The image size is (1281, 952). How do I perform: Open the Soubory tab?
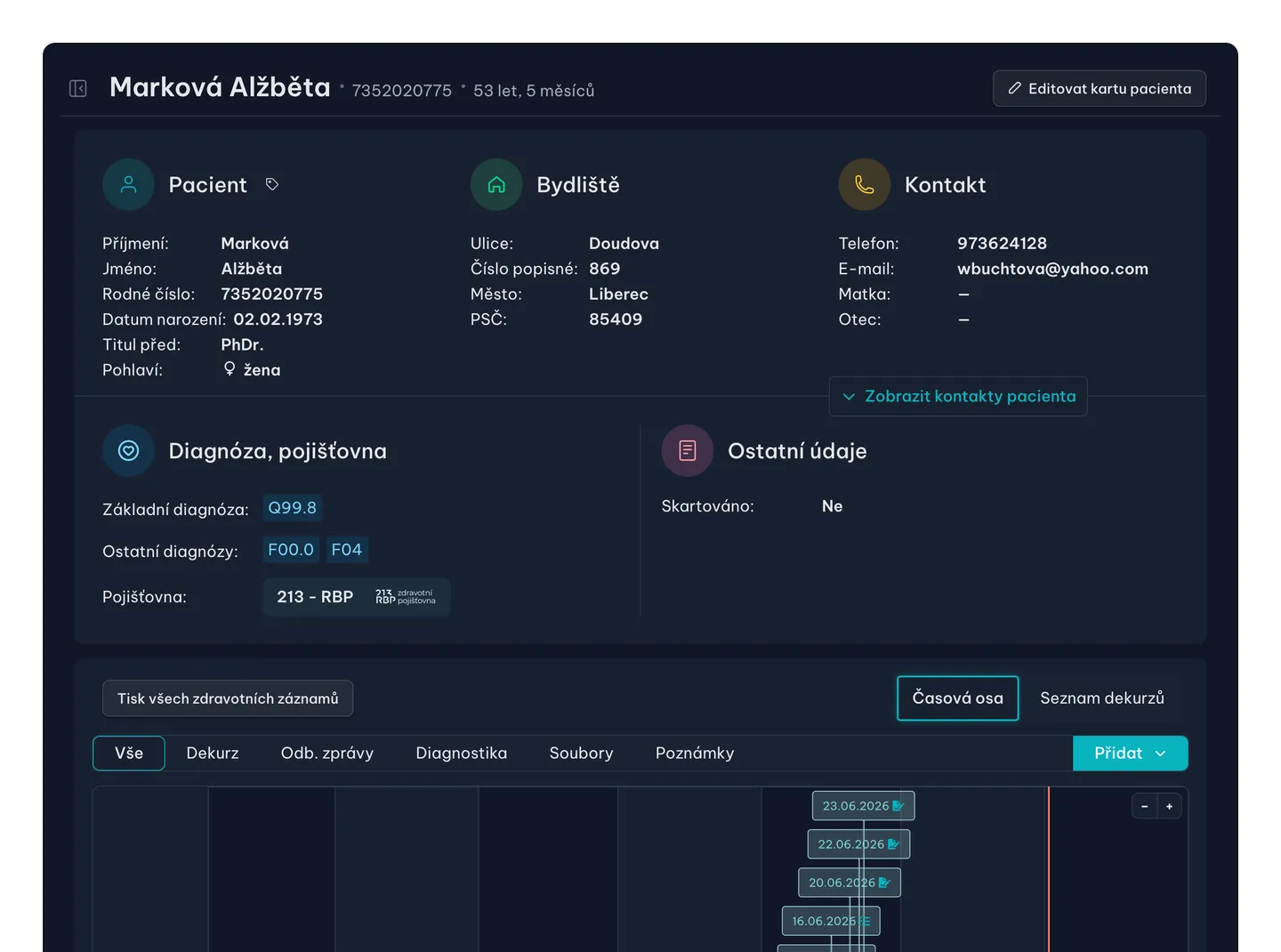tap(582, 753)
